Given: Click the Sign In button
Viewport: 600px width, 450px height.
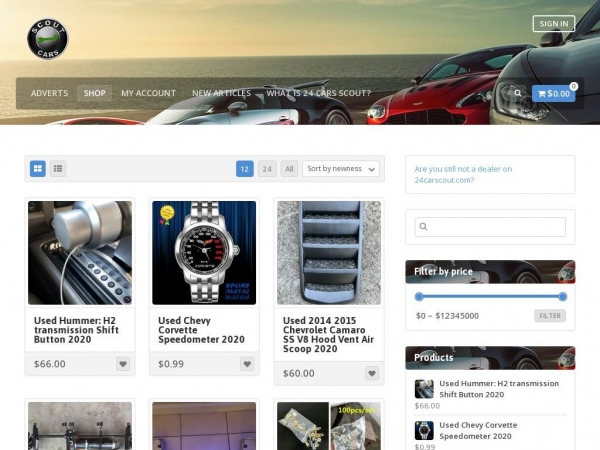Looking at the screenshot, I should tap(553, 23).
